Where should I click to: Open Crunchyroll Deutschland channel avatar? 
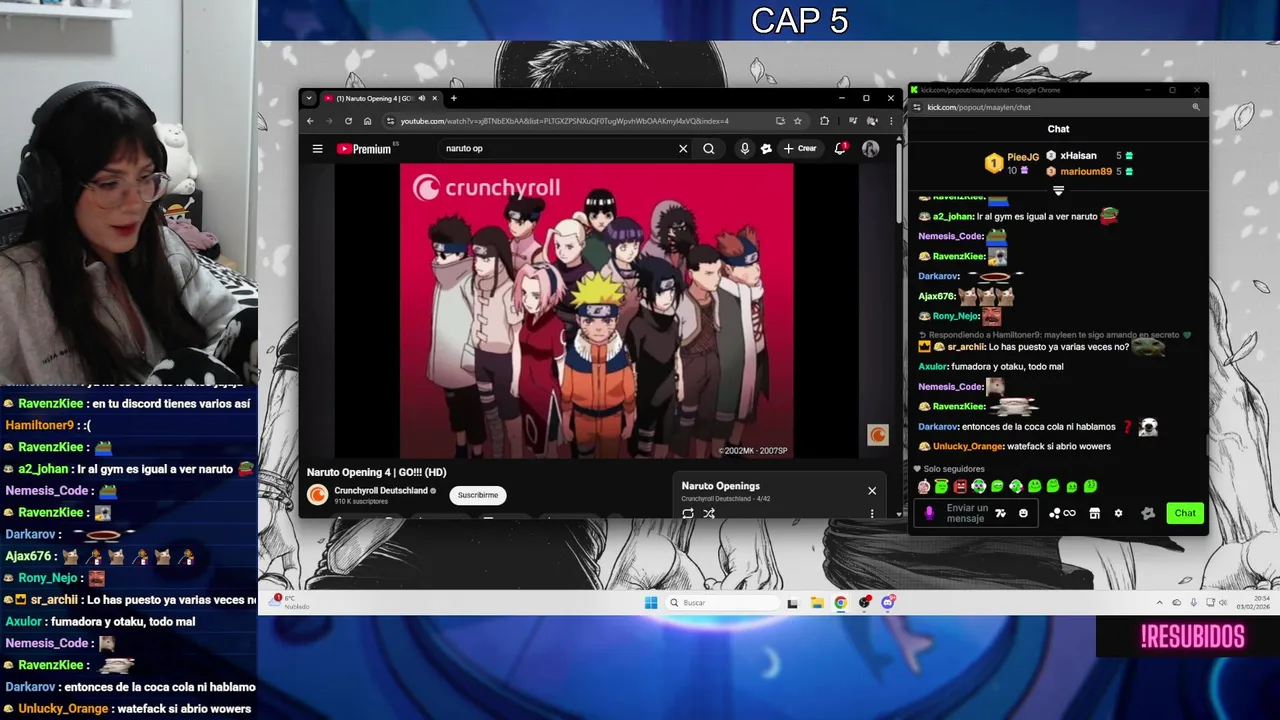[x=318, y=495]
